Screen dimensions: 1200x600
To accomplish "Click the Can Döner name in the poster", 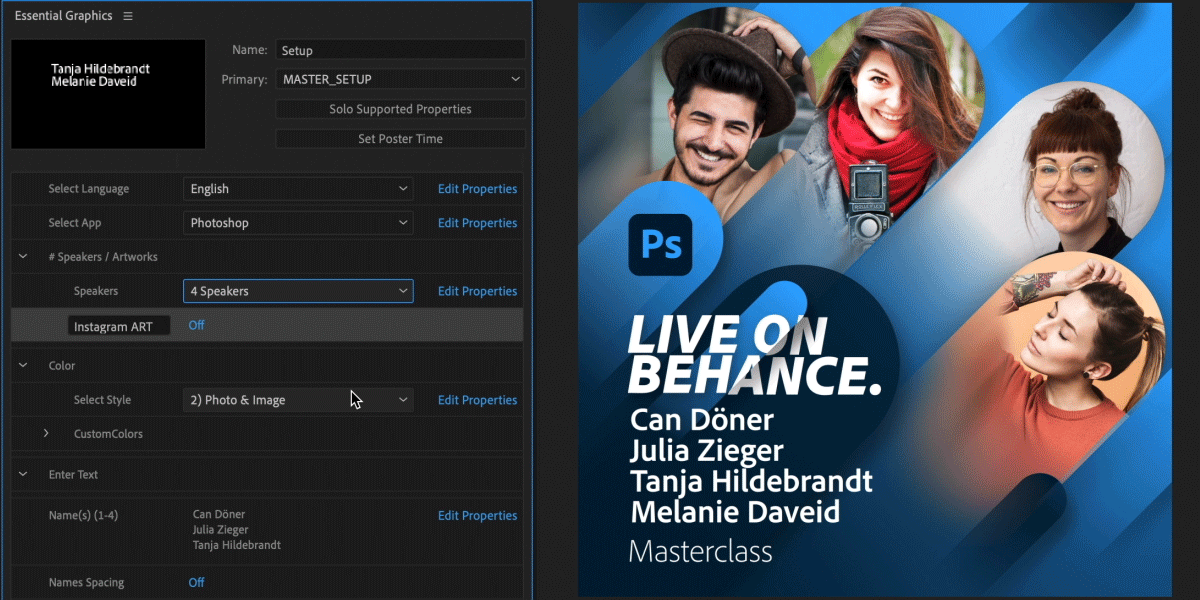I will tap(701, 420).
